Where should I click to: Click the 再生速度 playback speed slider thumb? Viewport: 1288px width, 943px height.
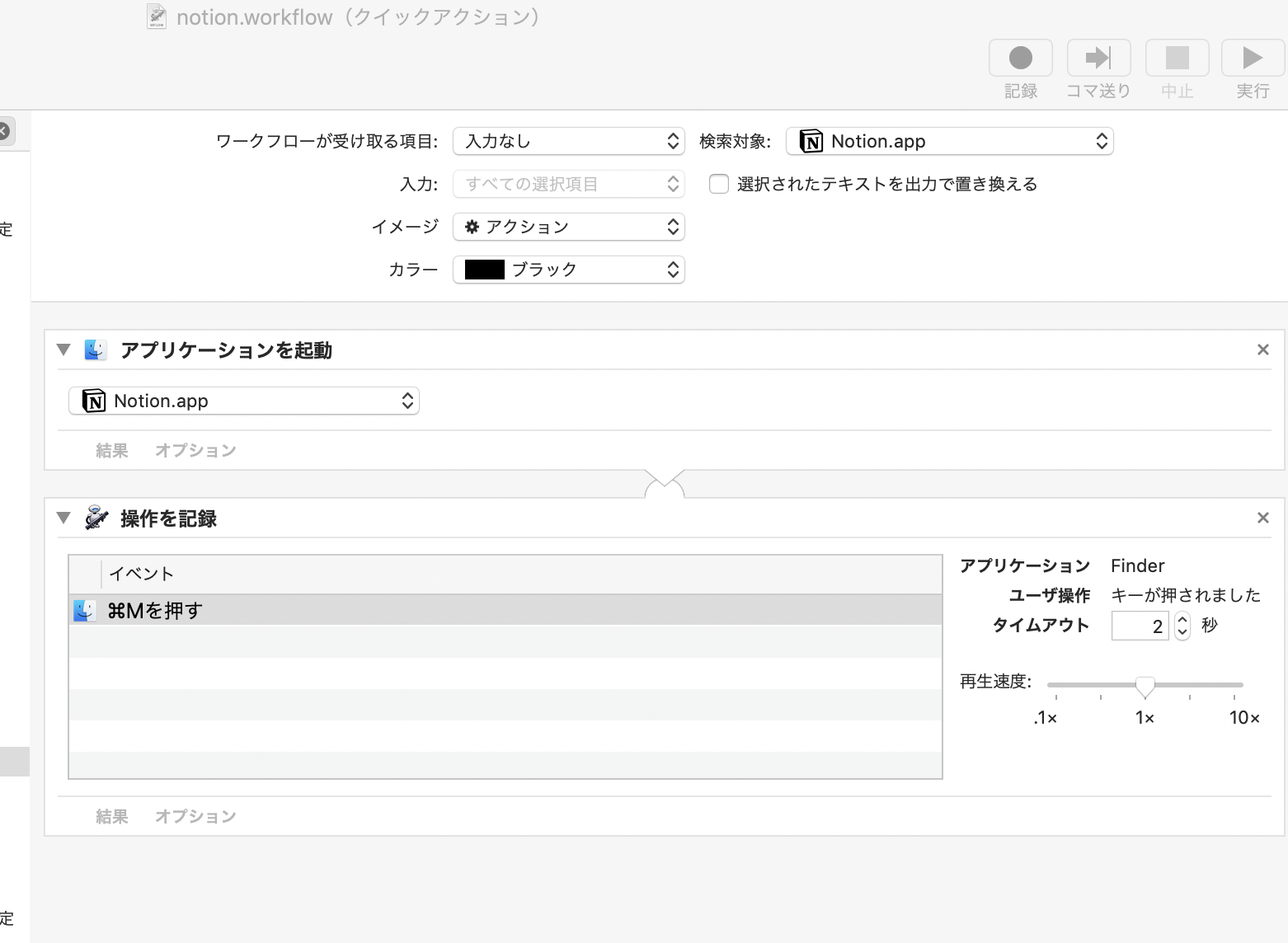coord(1145,686)
